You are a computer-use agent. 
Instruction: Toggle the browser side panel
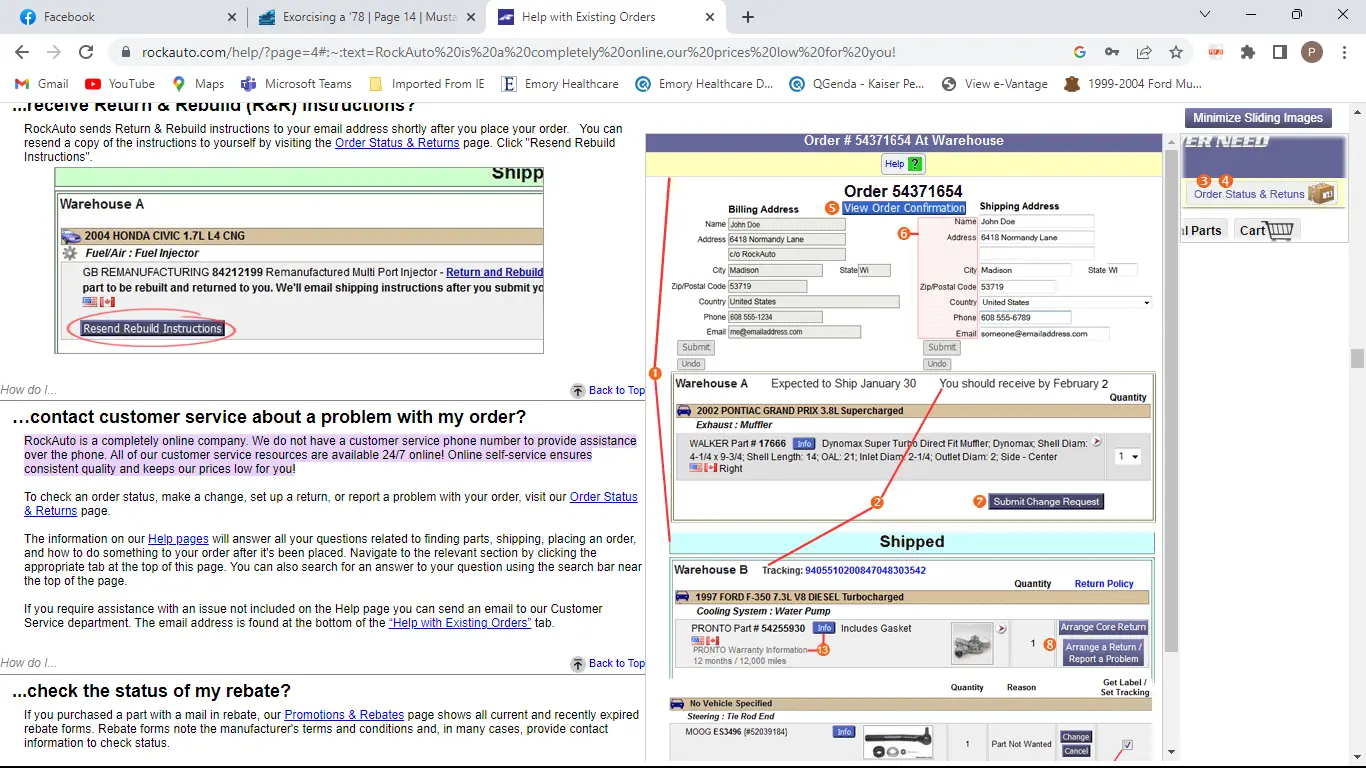click(1279, 52)
